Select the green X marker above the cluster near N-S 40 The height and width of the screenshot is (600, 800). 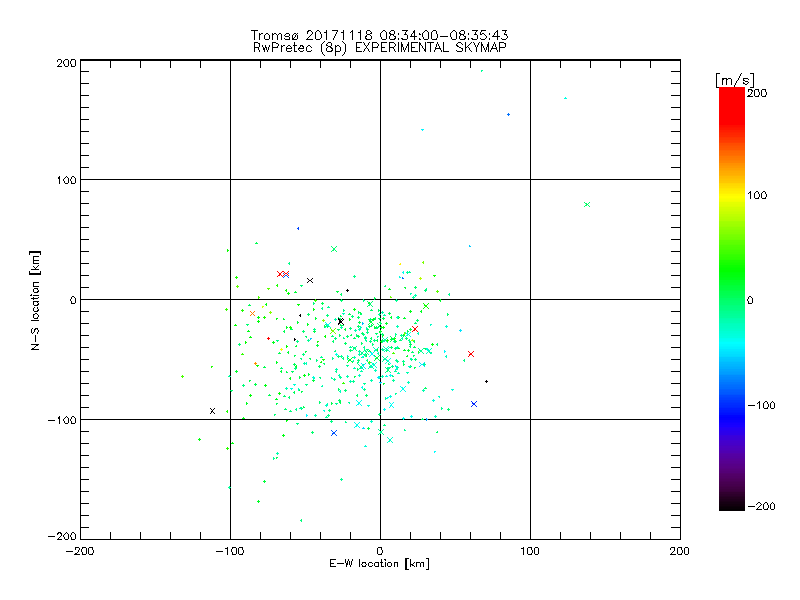coord(334,249)
